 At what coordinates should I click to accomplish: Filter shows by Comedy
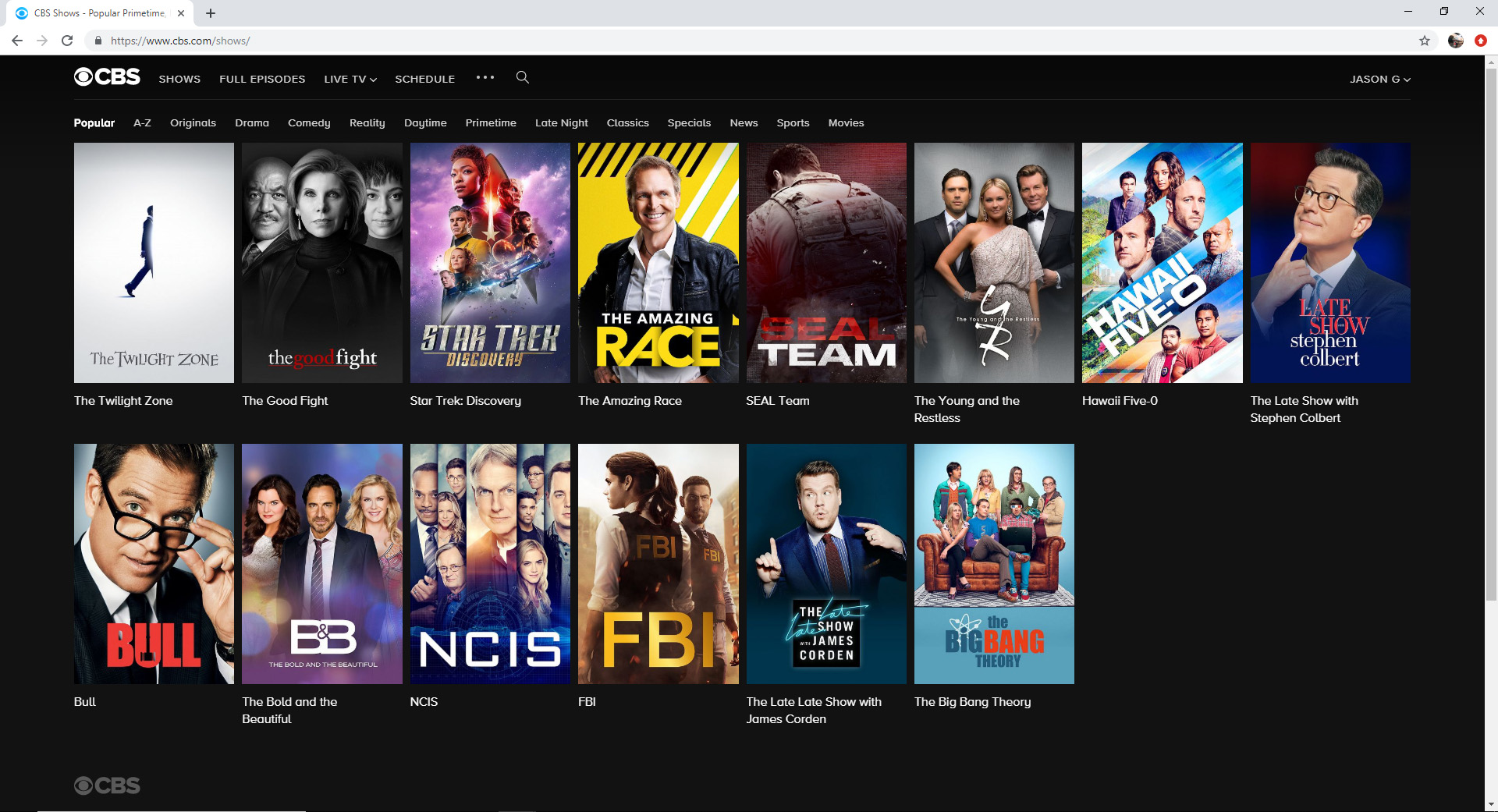point(309,122)
